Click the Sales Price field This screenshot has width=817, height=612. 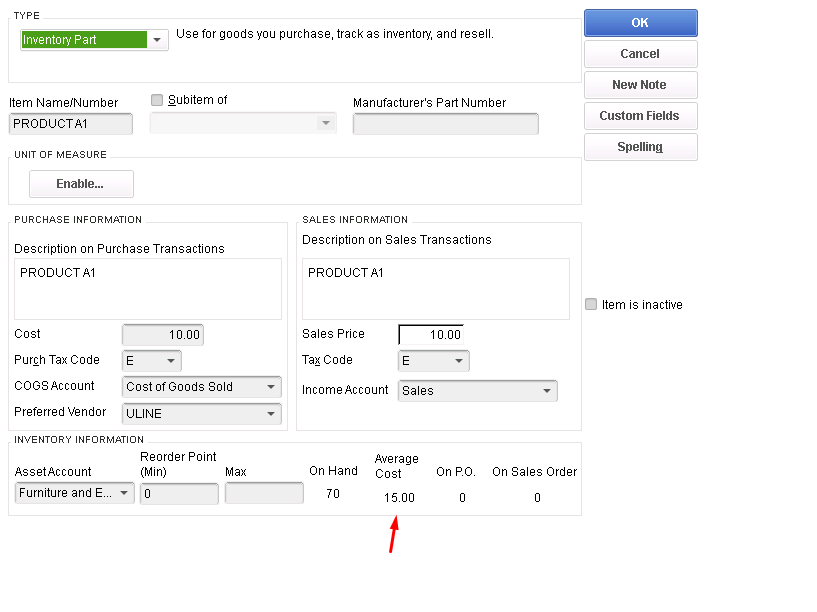[x=431, y=335]
